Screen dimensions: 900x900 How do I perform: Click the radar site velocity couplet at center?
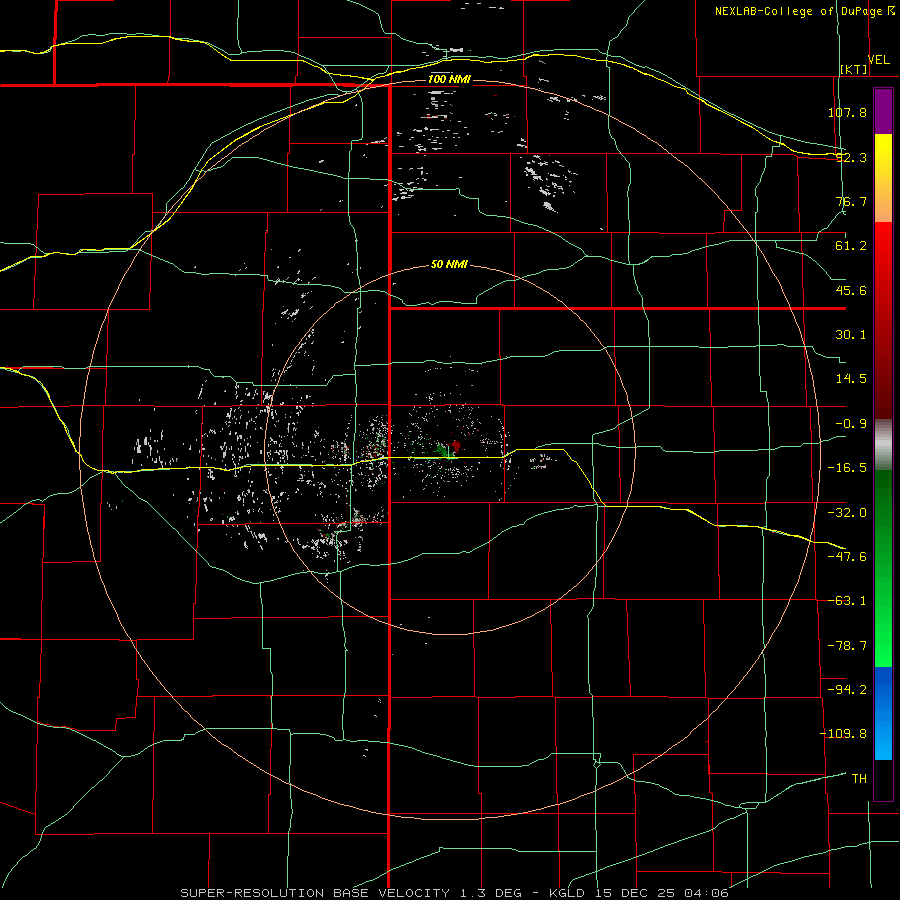coord(450,449)
